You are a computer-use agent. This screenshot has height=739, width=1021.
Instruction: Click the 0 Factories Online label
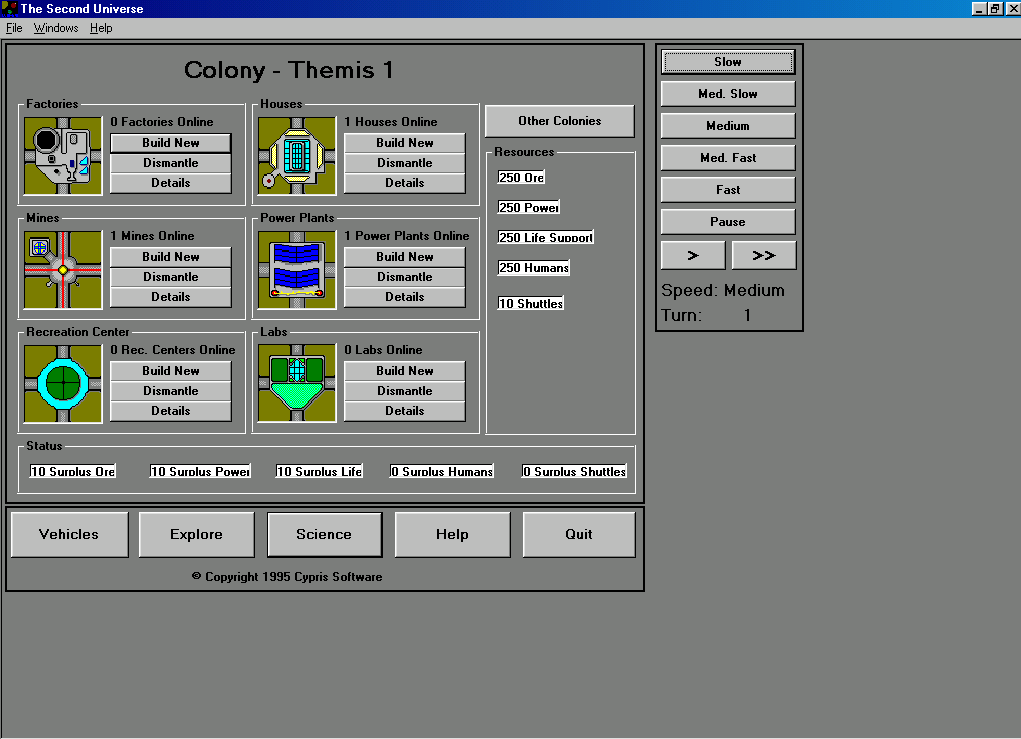[162, 122]
